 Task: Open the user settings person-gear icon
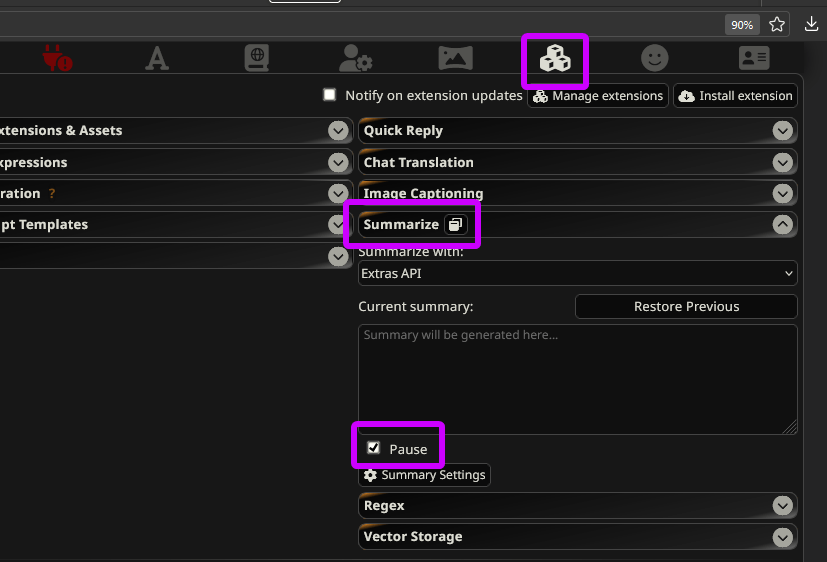tap(356, 59)
